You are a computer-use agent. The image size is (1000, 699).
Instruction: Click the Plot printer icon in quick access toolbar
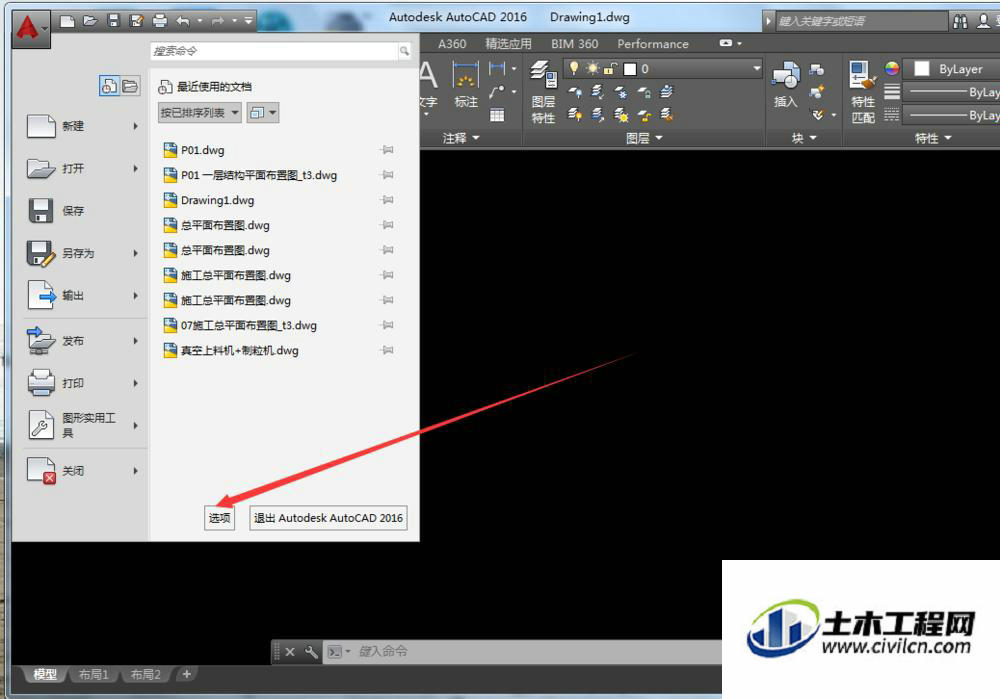(159, 21)
